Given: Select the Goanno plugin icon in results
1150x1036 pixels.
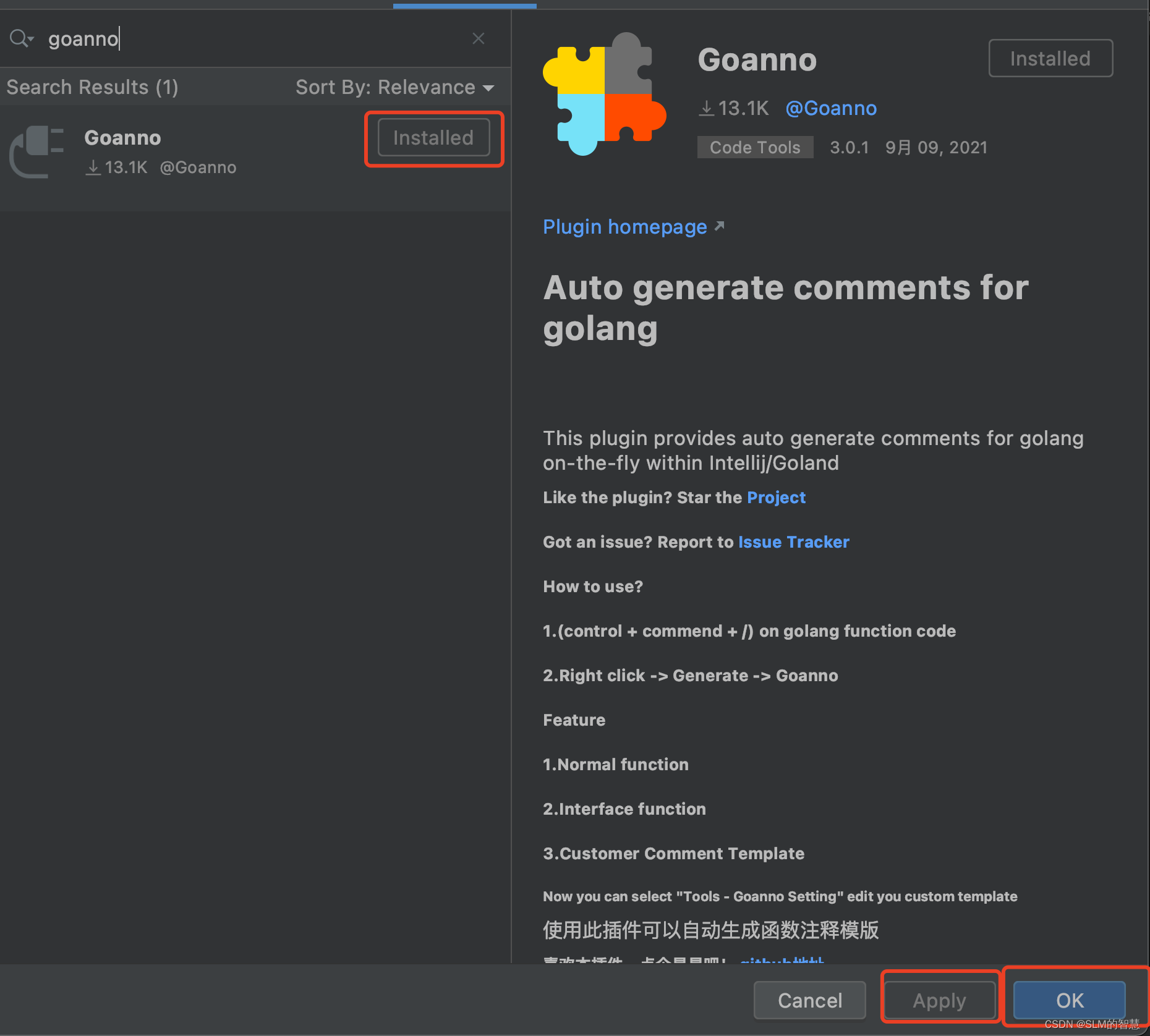Looking at the screenshot, I should [36, 151].
